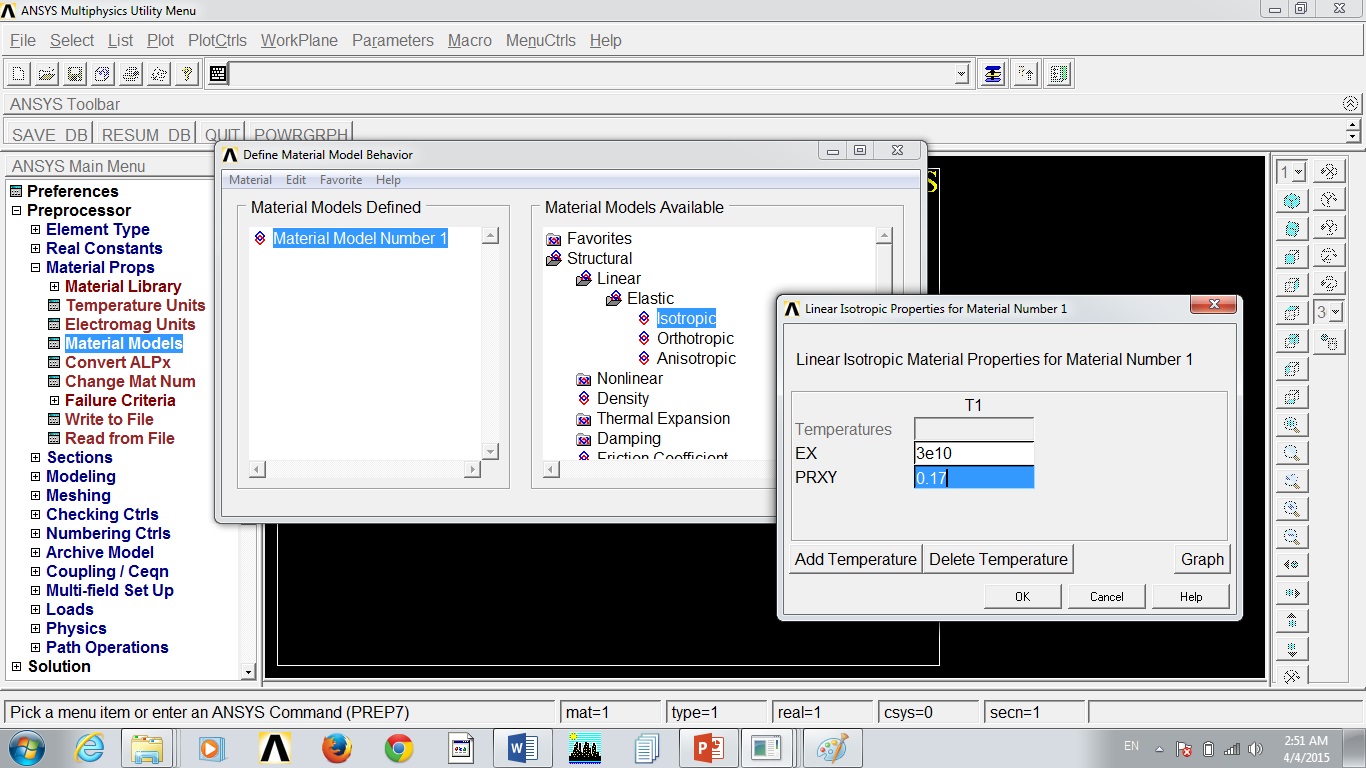Open the command input history dropdown arrow
1366x768 pixels.
point(961,74)
